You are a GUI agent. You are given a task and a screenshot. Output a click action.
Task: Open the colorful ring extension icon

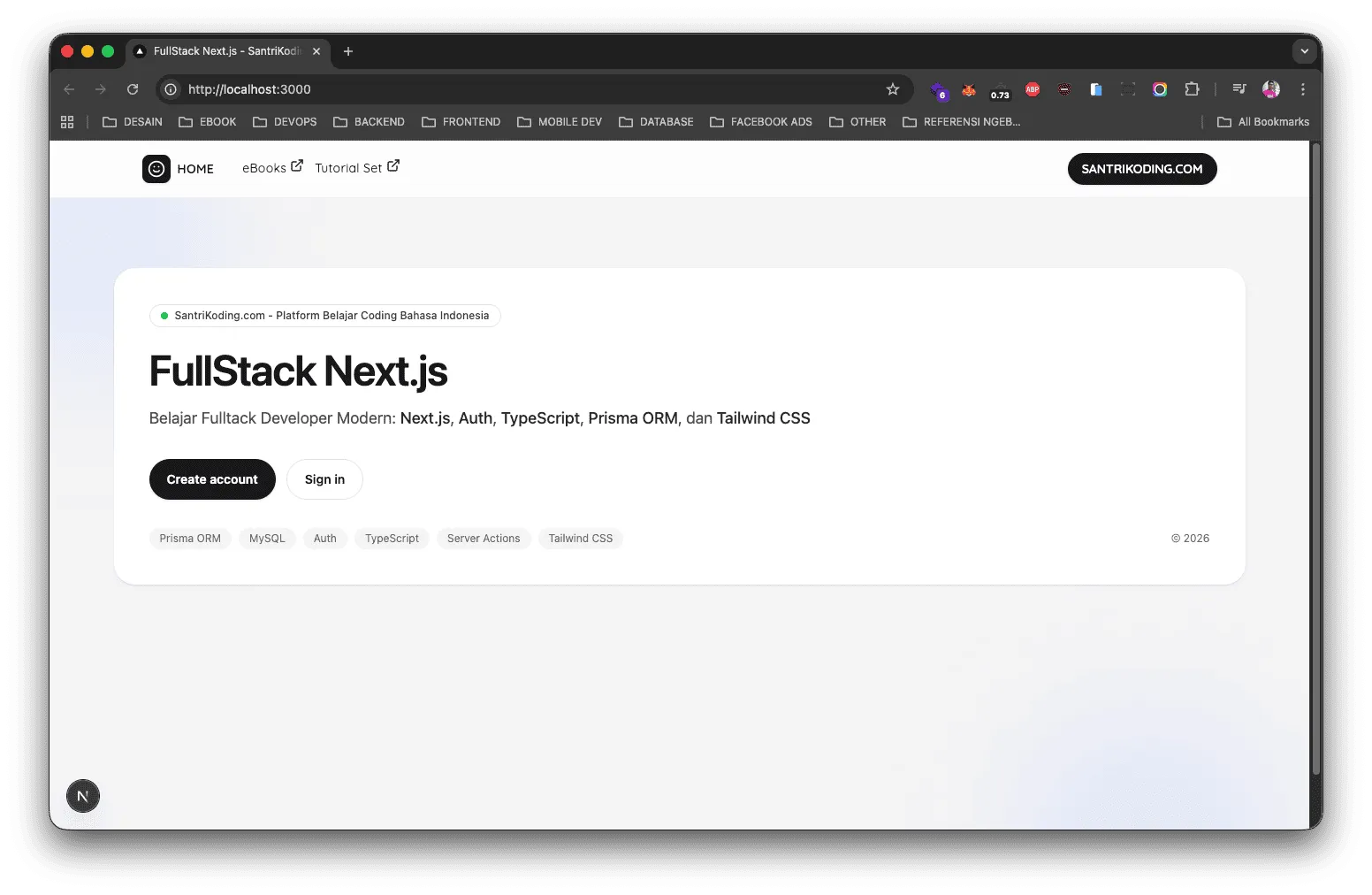1160,89
